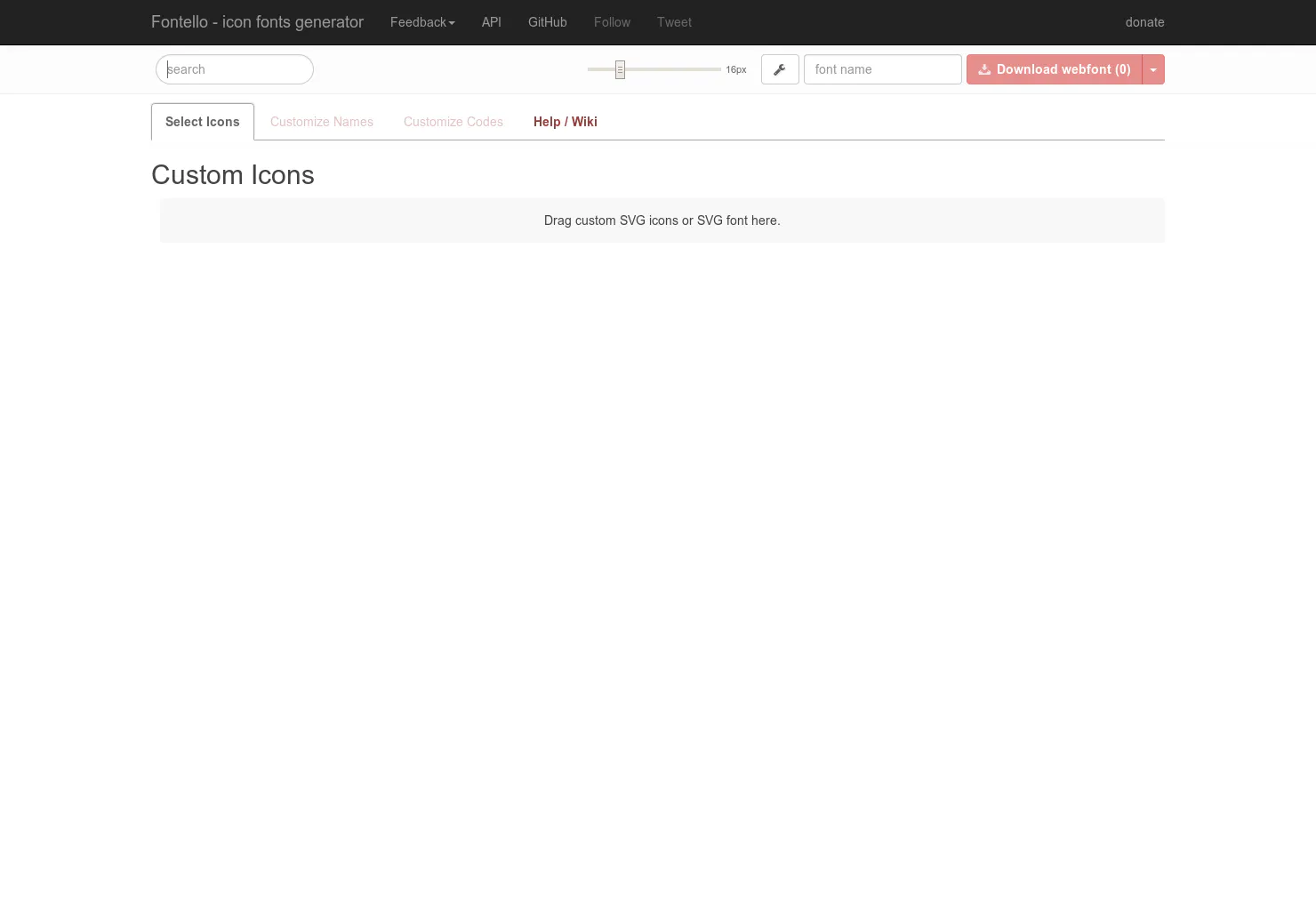Open the donate link
Image resolution: width=1316 pixels, height=922 pixels.
(1145, 22)
